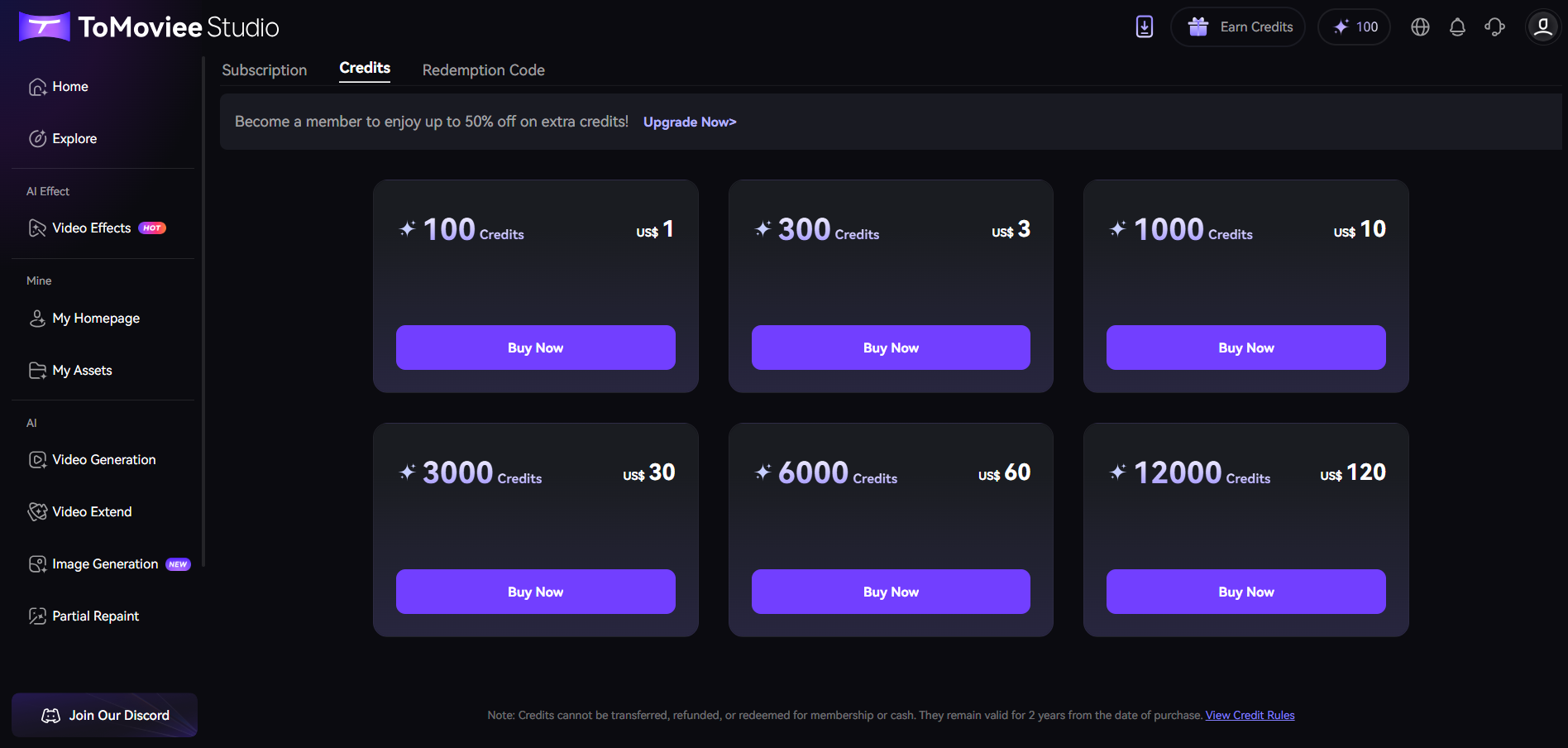1568x748 pixels.
Task: Click the Join Our Discord button
Action: [x=105, y=715]
